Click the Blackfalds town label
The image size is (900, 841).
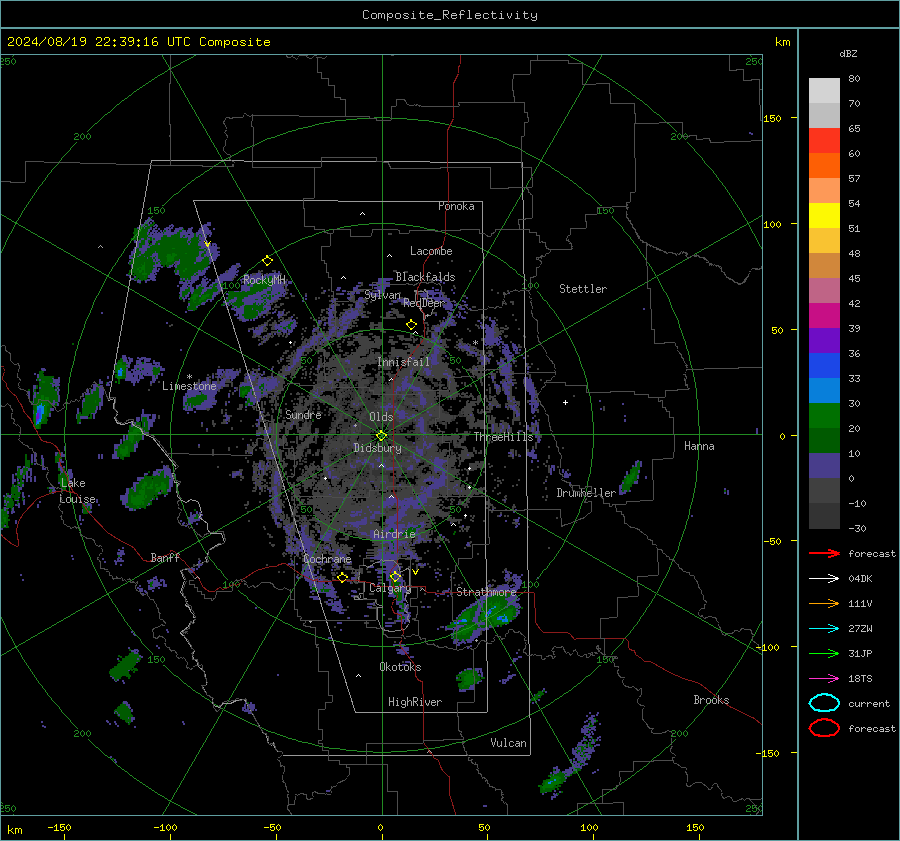click(425, 277)
